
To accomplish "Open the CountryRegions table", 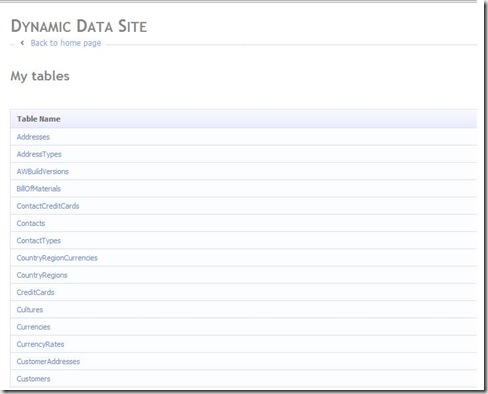I will click(42, 275).
